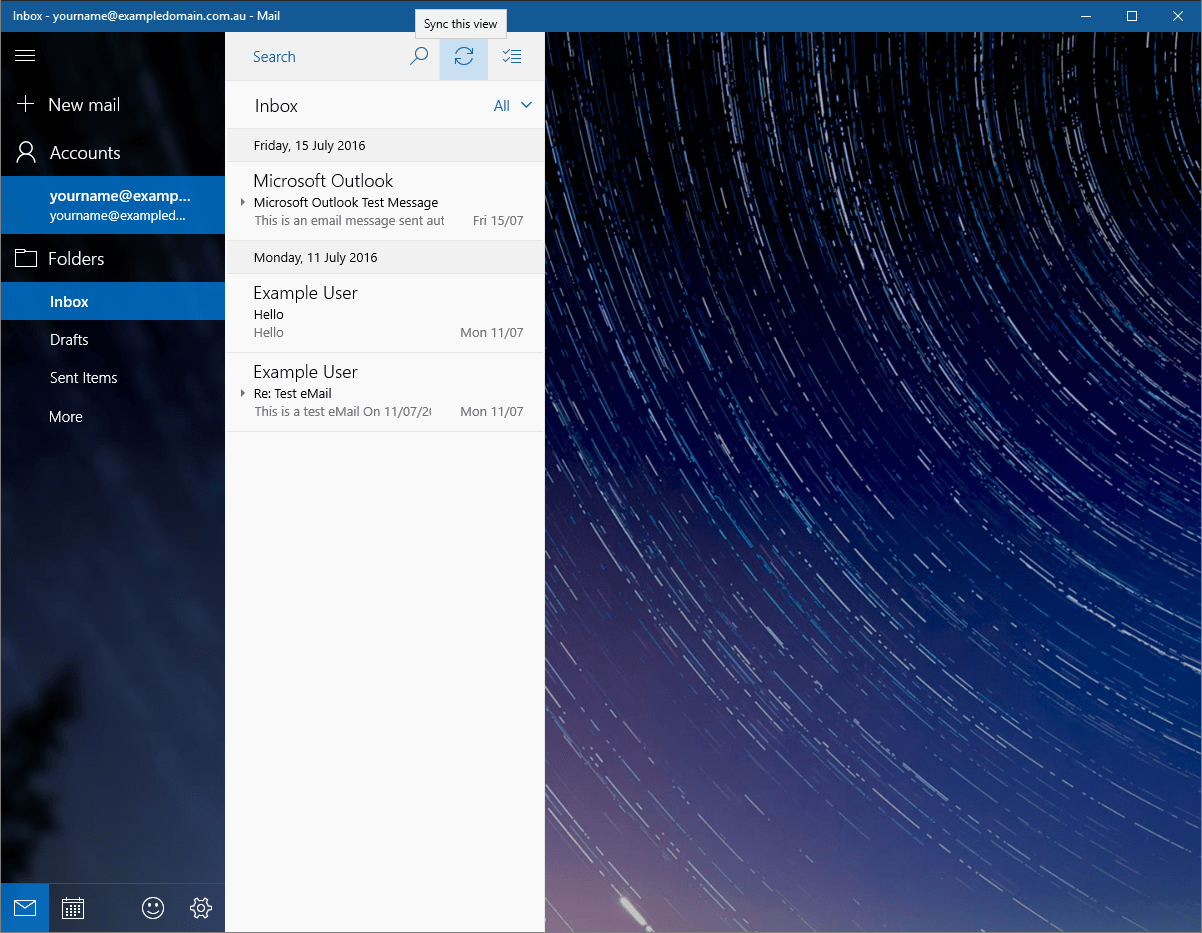Click the search magnifier icon
This screenshot has width=1202, height=933.
[419, 57]
